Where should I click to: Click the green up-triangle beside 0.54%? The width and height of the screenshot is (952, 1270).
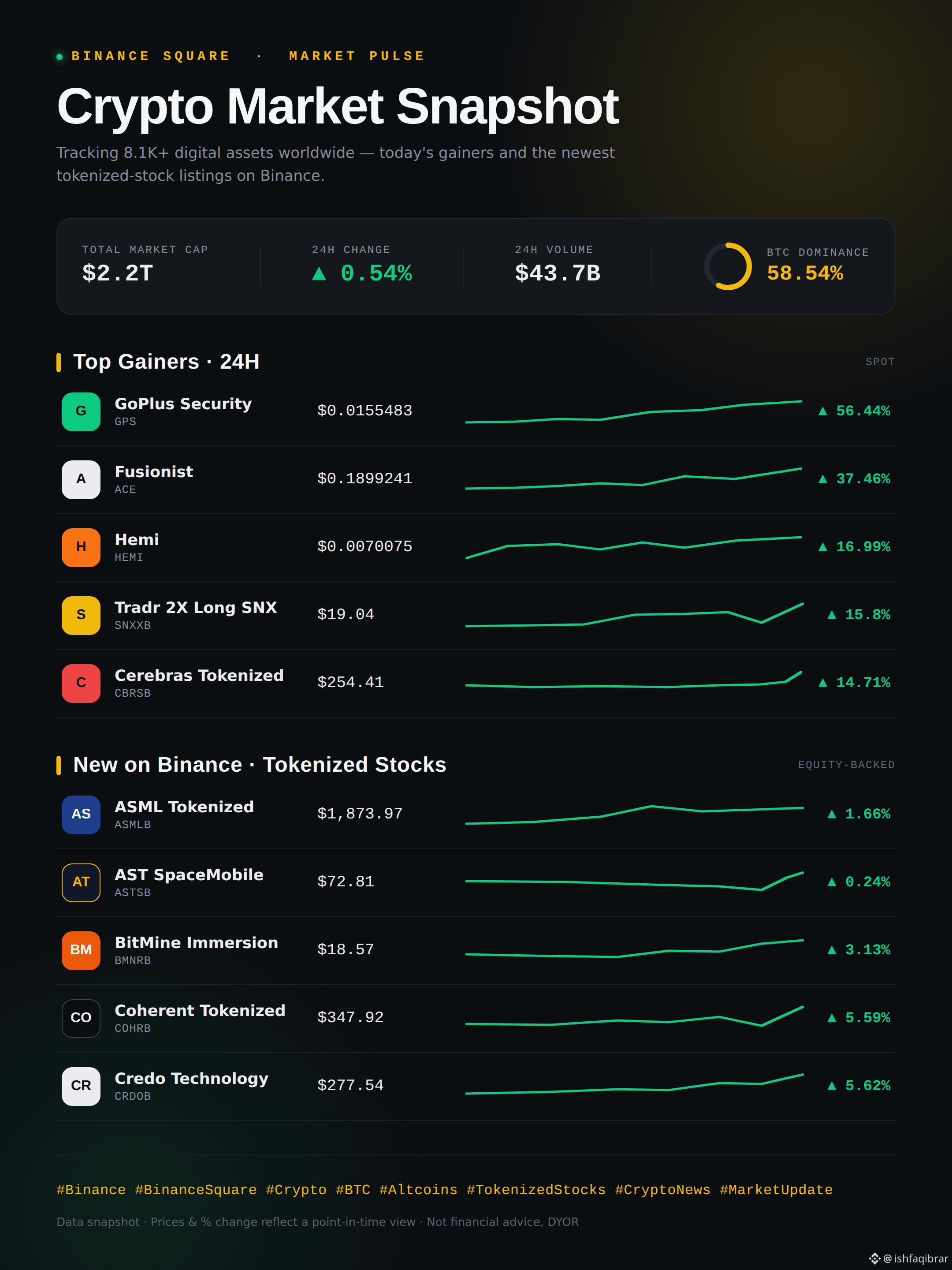[319, 273]
